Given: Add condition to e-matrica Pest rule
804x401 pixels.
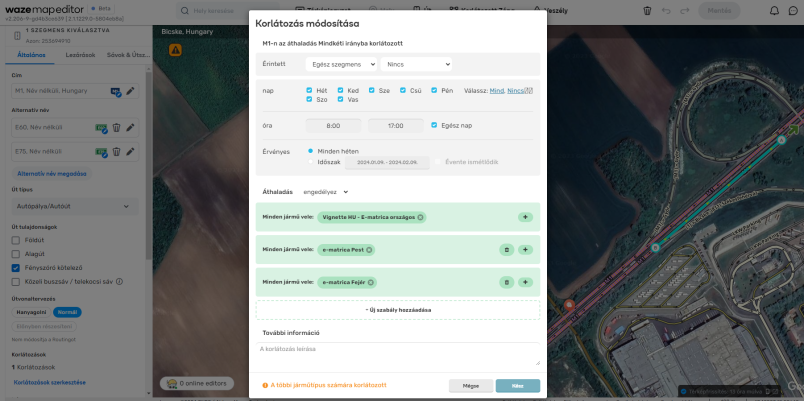Looking at the screenshot, I should tap(525, 249).
